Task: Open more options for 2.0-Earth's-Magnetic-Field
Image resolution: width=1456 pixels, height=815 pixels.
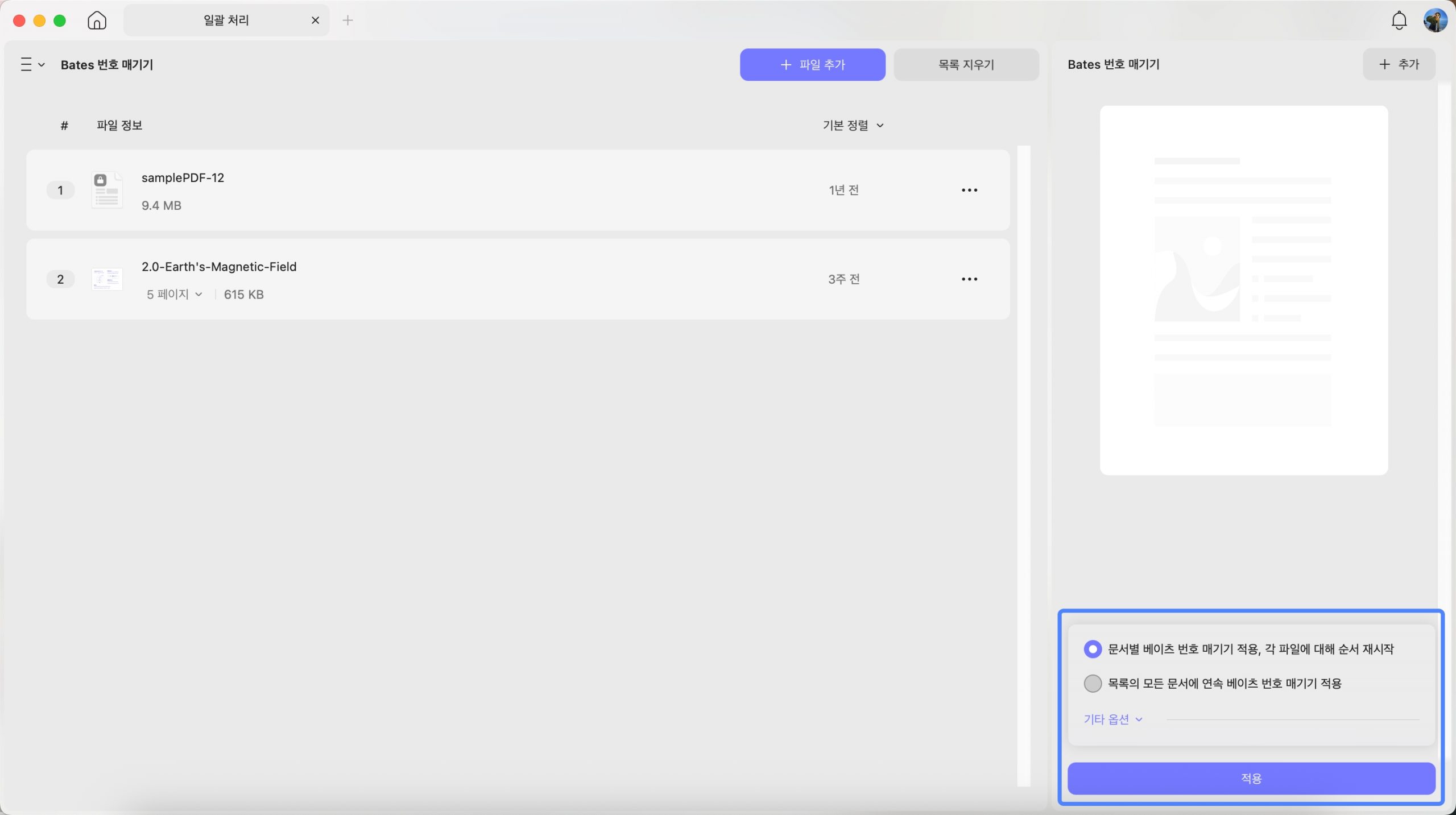Action: point(969,279)
